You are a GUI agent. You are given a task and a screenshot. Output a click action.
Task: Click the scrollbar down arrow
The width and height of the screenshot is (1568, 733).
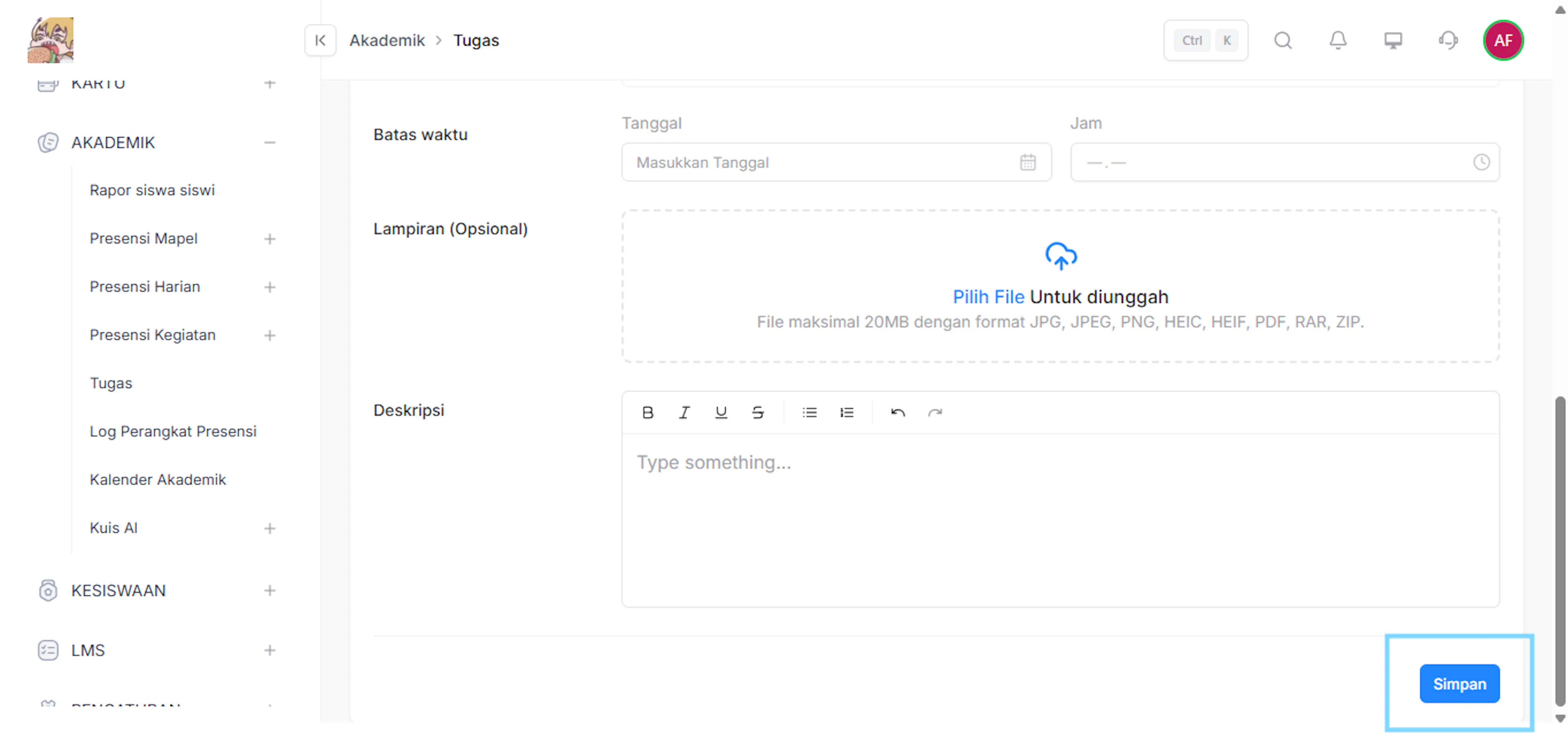point(1559,718)
